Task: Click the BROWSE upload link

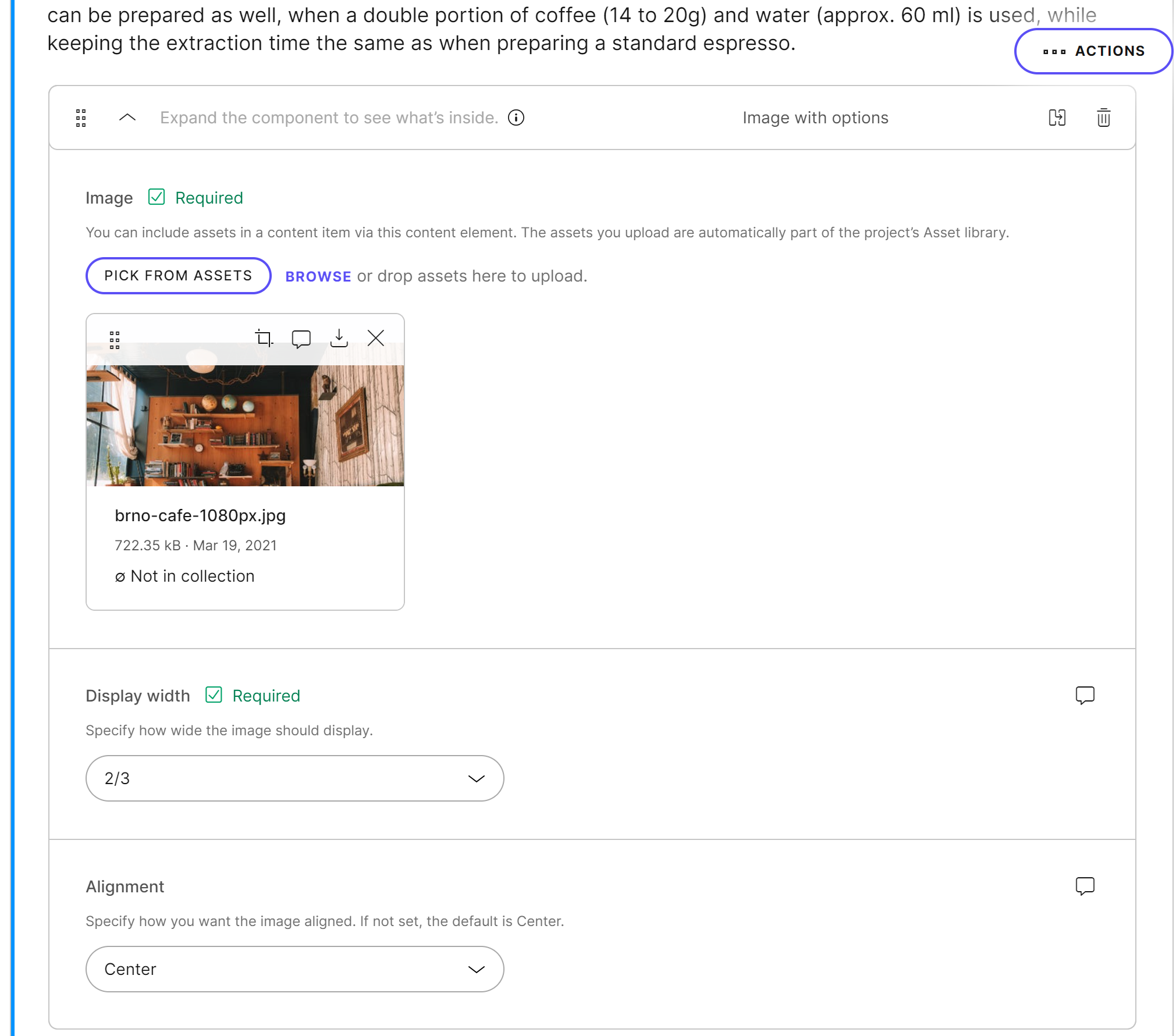Action: click(318, 276)
